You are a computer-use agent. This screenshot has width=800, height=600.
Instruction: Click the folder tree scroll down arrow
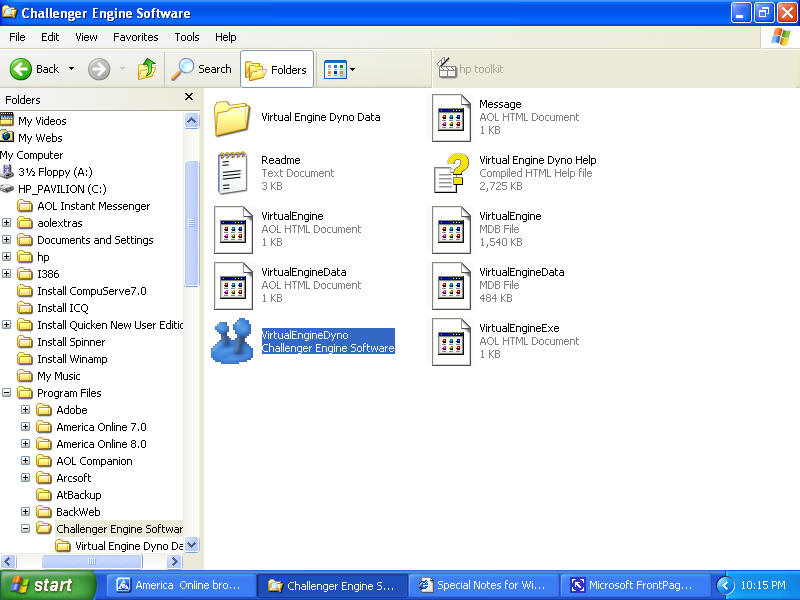point(191,545)
